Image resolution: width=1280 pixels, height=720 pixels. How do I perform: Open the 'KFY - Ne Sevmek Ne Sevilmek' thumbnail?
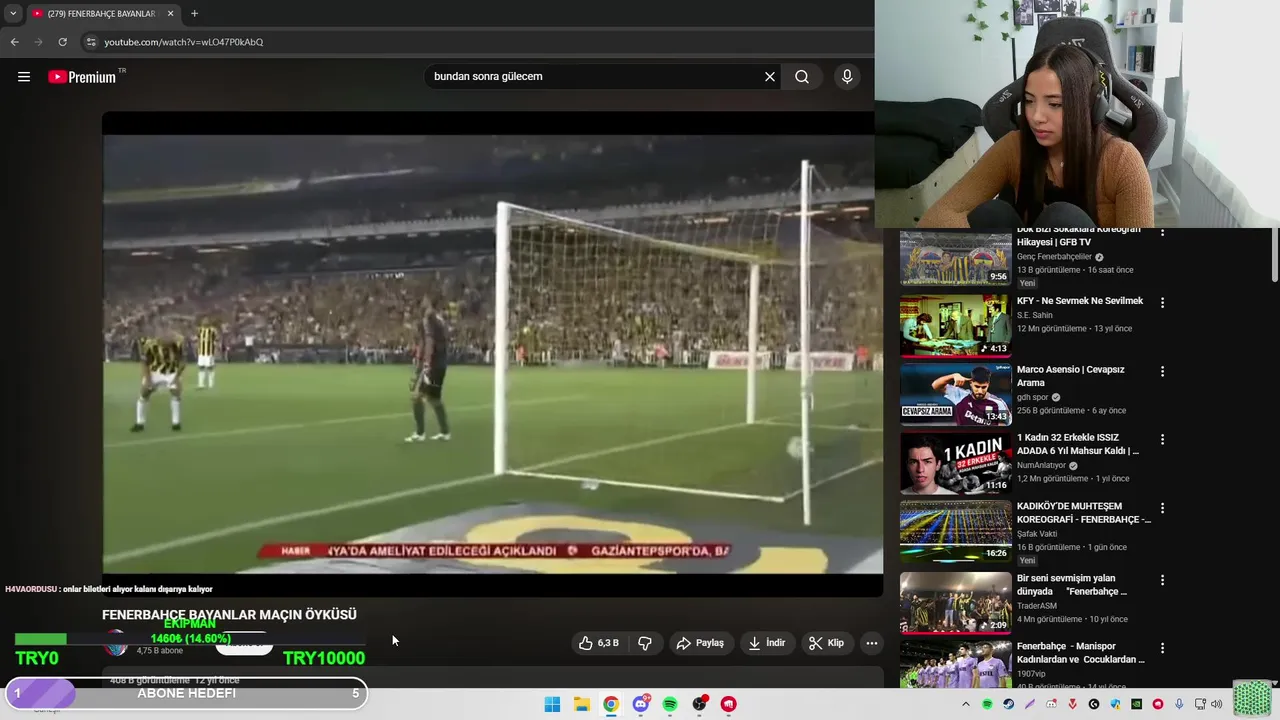point(955,325)
